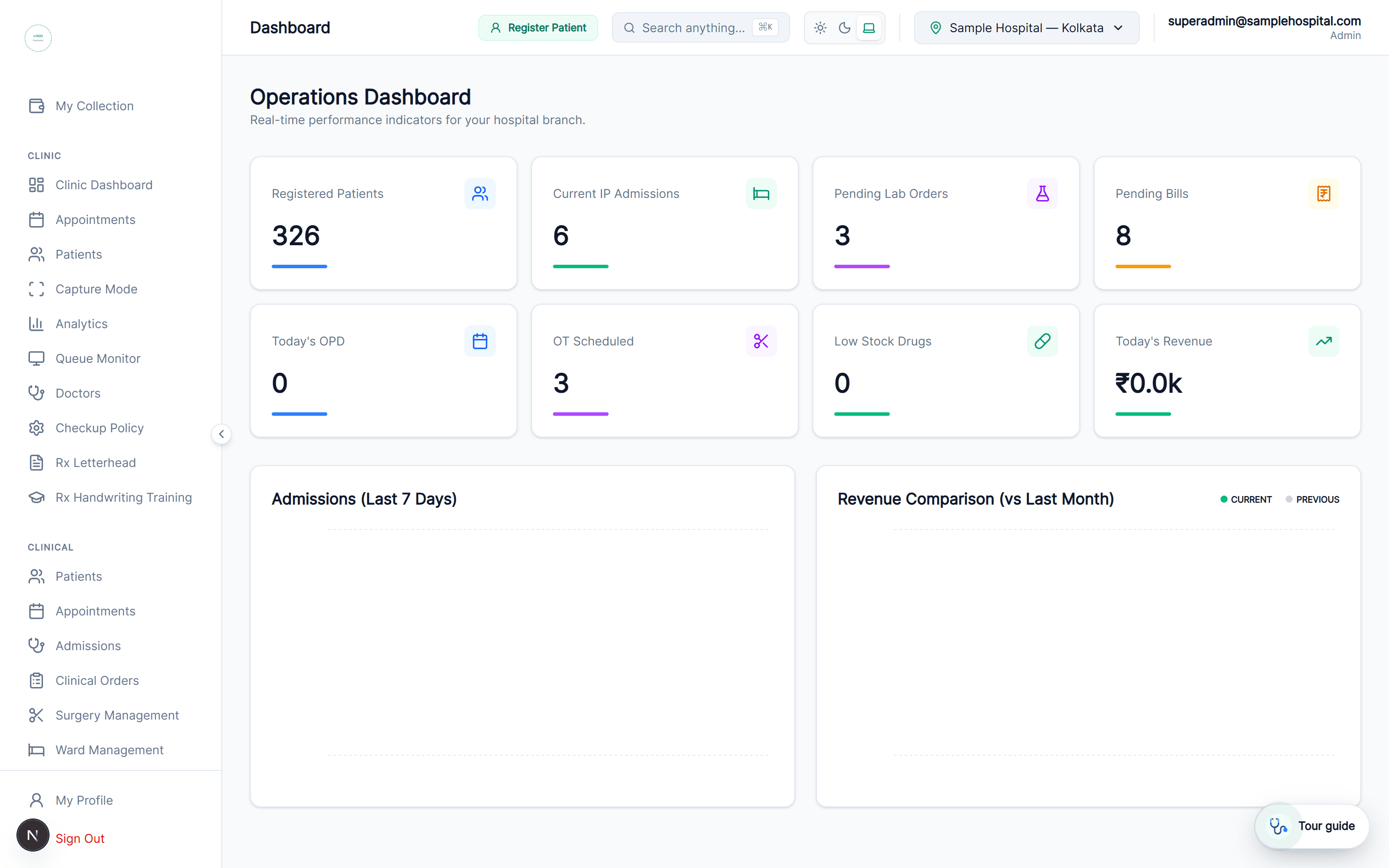Click the Checkup Policy gear icon

37,427
